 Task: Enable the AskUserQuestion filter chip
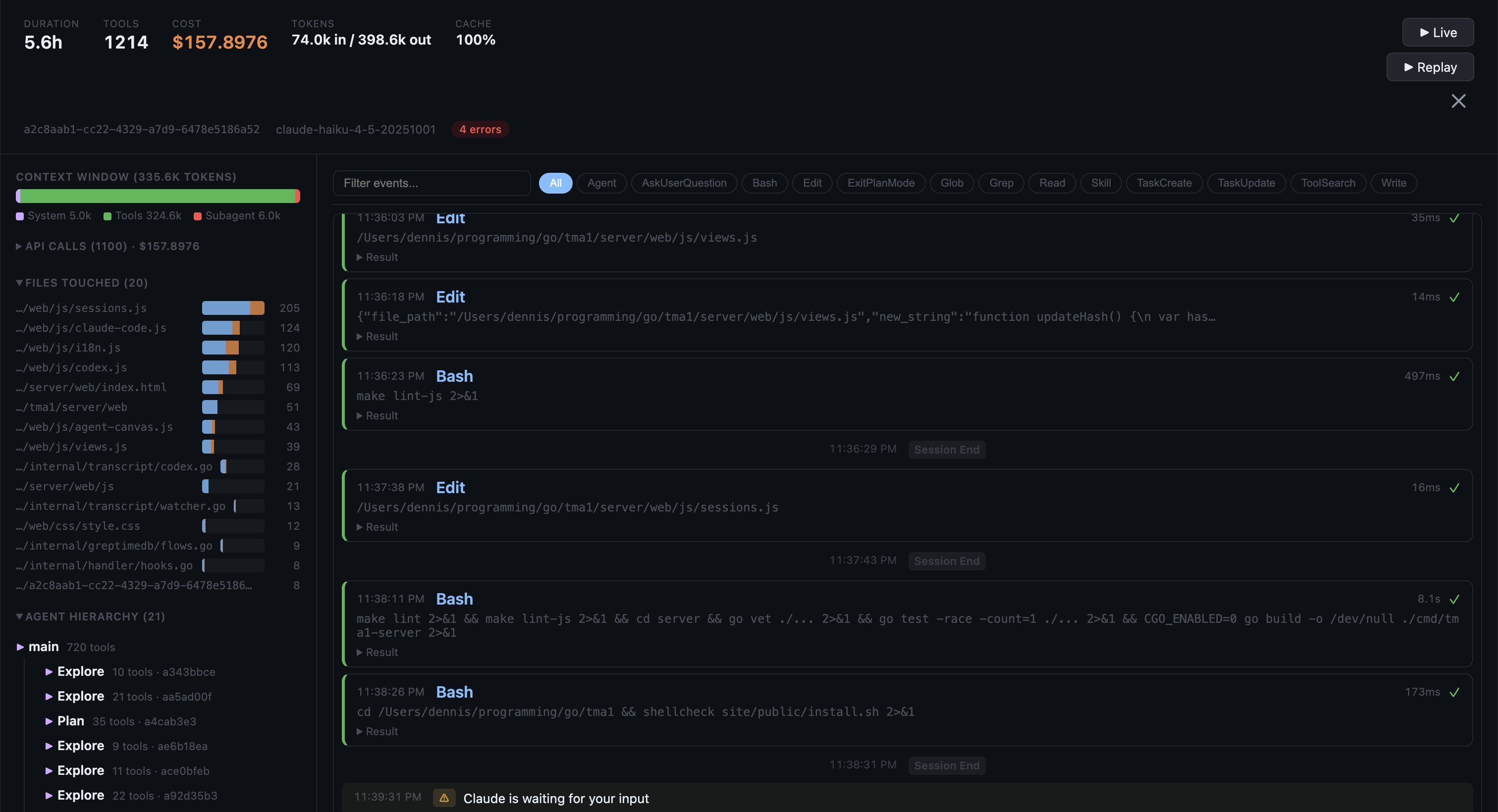[683, 183]
